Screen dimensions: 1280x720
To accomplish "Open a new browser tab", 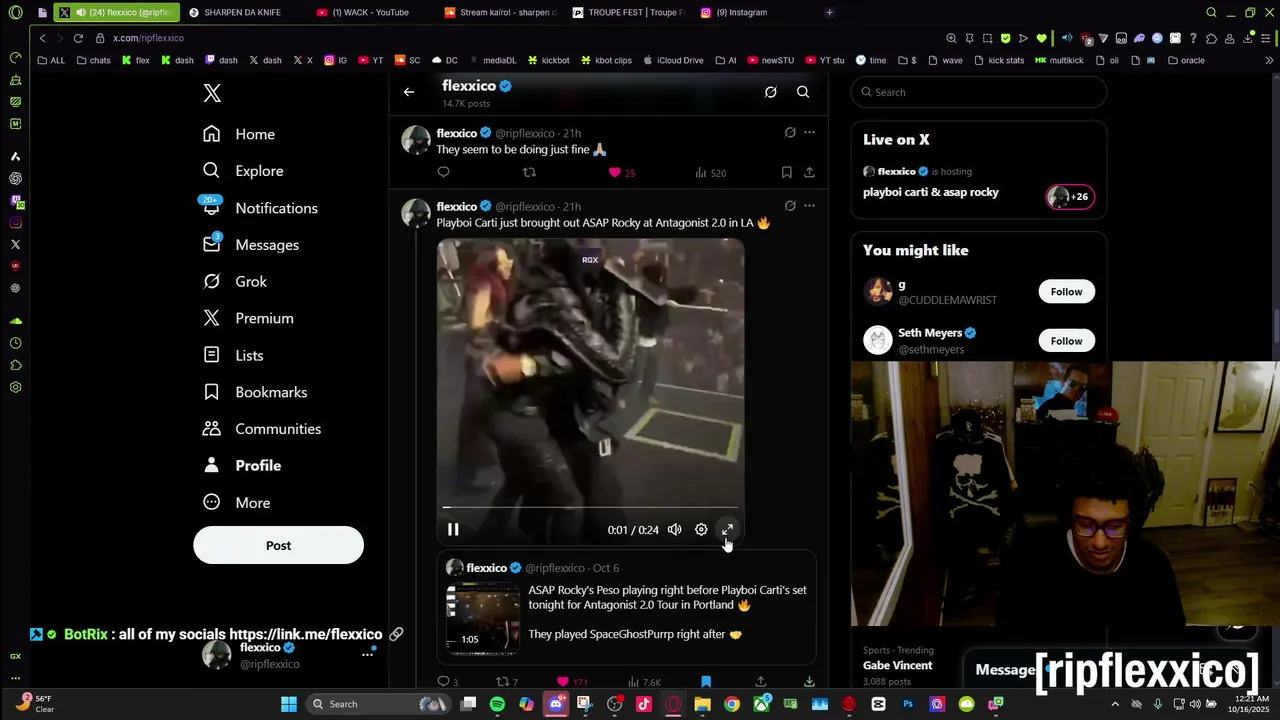I will (829, 12).
